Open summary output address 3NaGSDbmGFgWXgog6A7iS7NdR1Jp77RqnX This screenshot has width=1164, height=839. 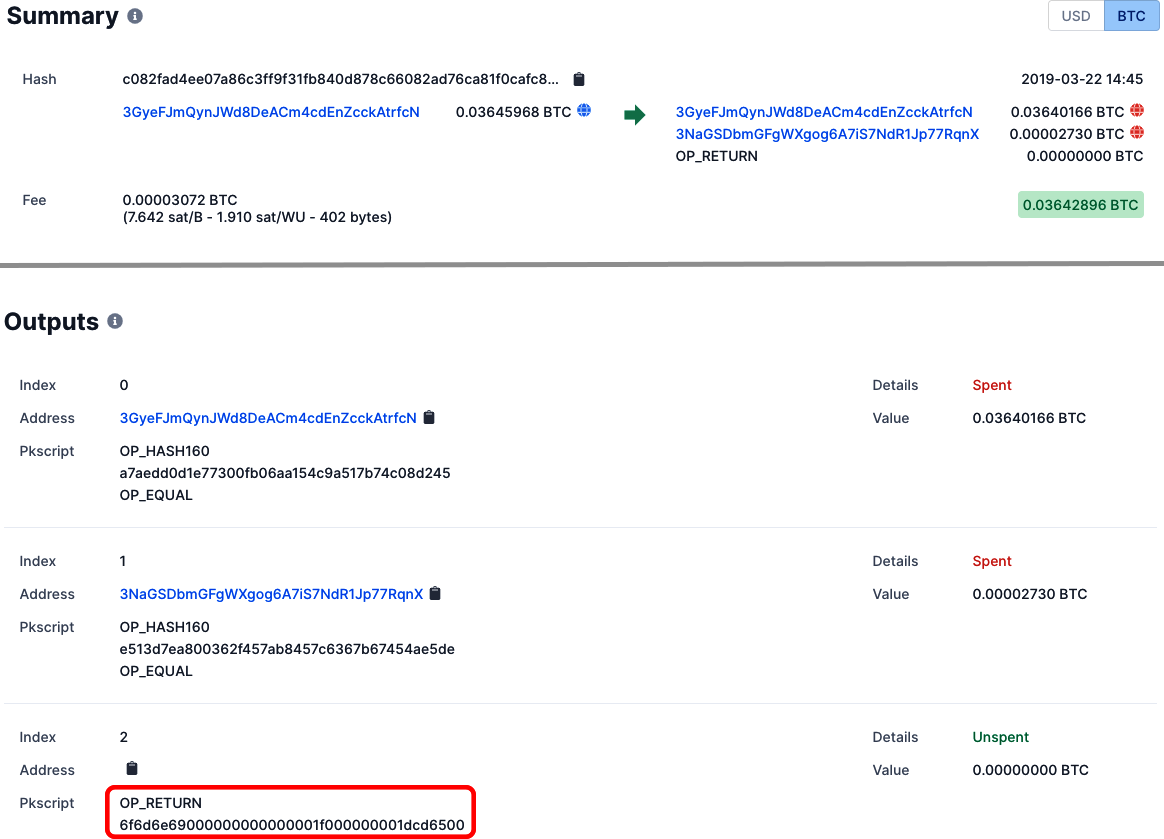click(827, 134)
